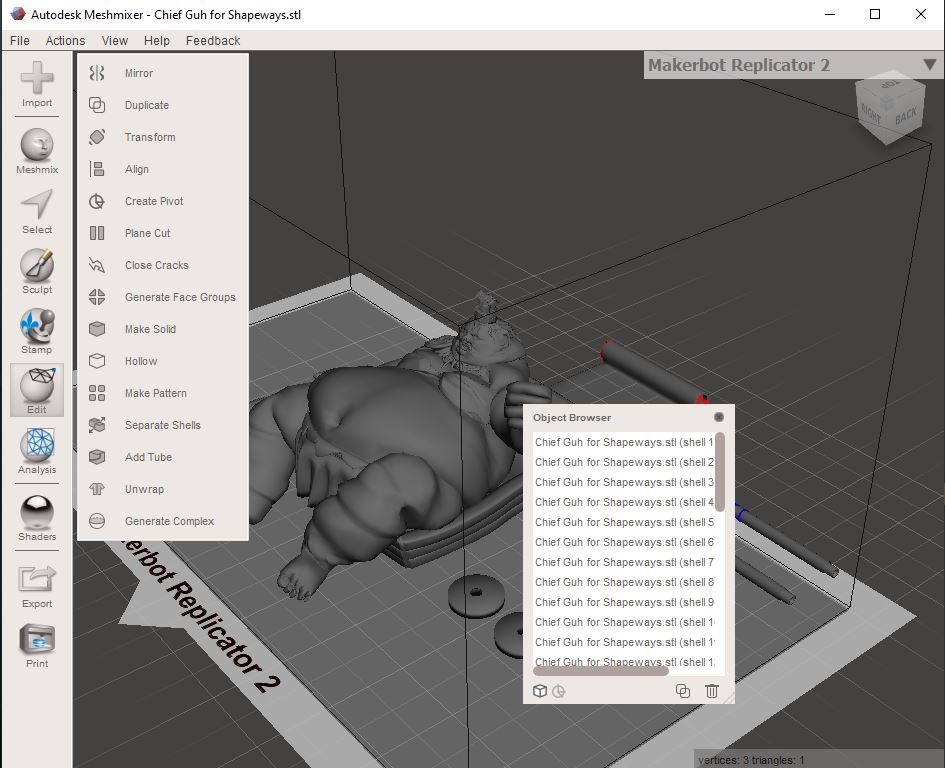Open the Help menu
The width and height of the screenshot is (945, 768).
pos(157,40)
